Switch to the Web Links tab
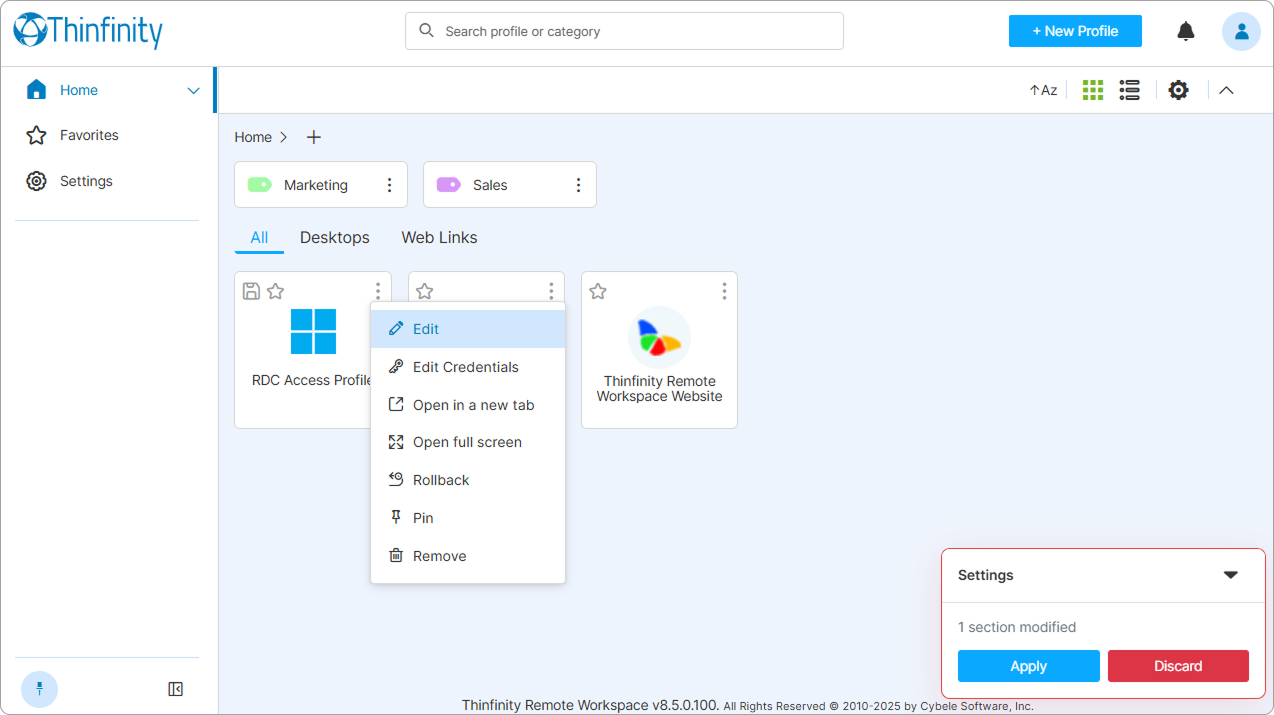The height and width of the screenshot is (715, 1274). 439,237
